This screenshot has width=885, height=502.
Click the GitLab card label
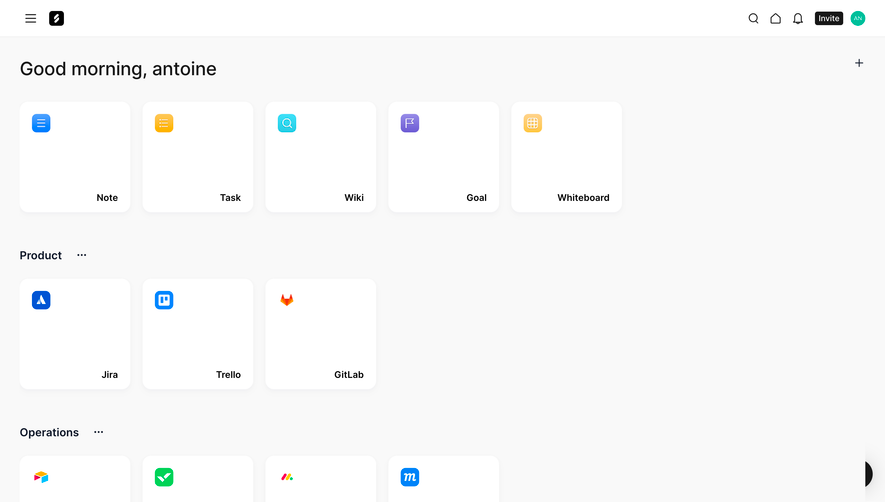pos(349,374)
